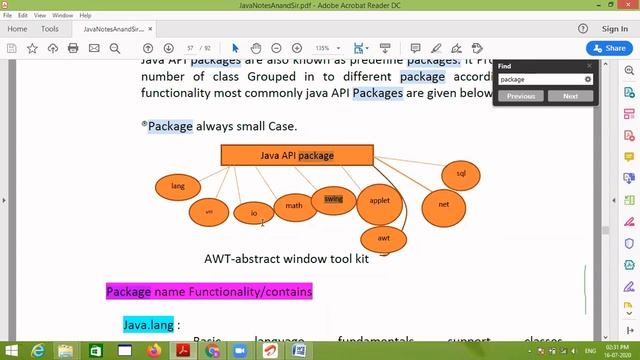Open the stamp tool icon
The height and width of the screenshot is (360, 640).
coord(477,48)
